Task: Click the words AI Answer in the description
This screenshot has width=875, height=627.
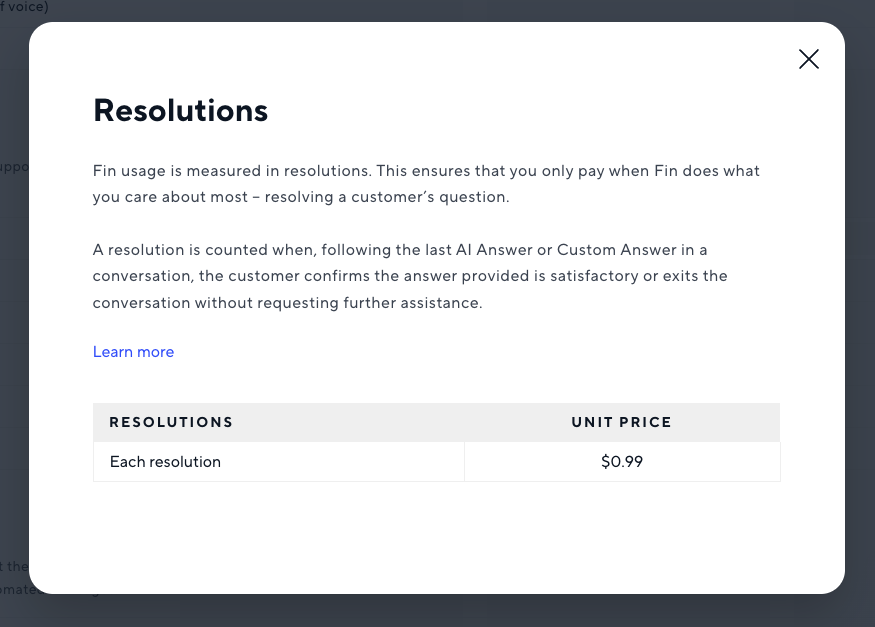Action: tap(494, 250)
